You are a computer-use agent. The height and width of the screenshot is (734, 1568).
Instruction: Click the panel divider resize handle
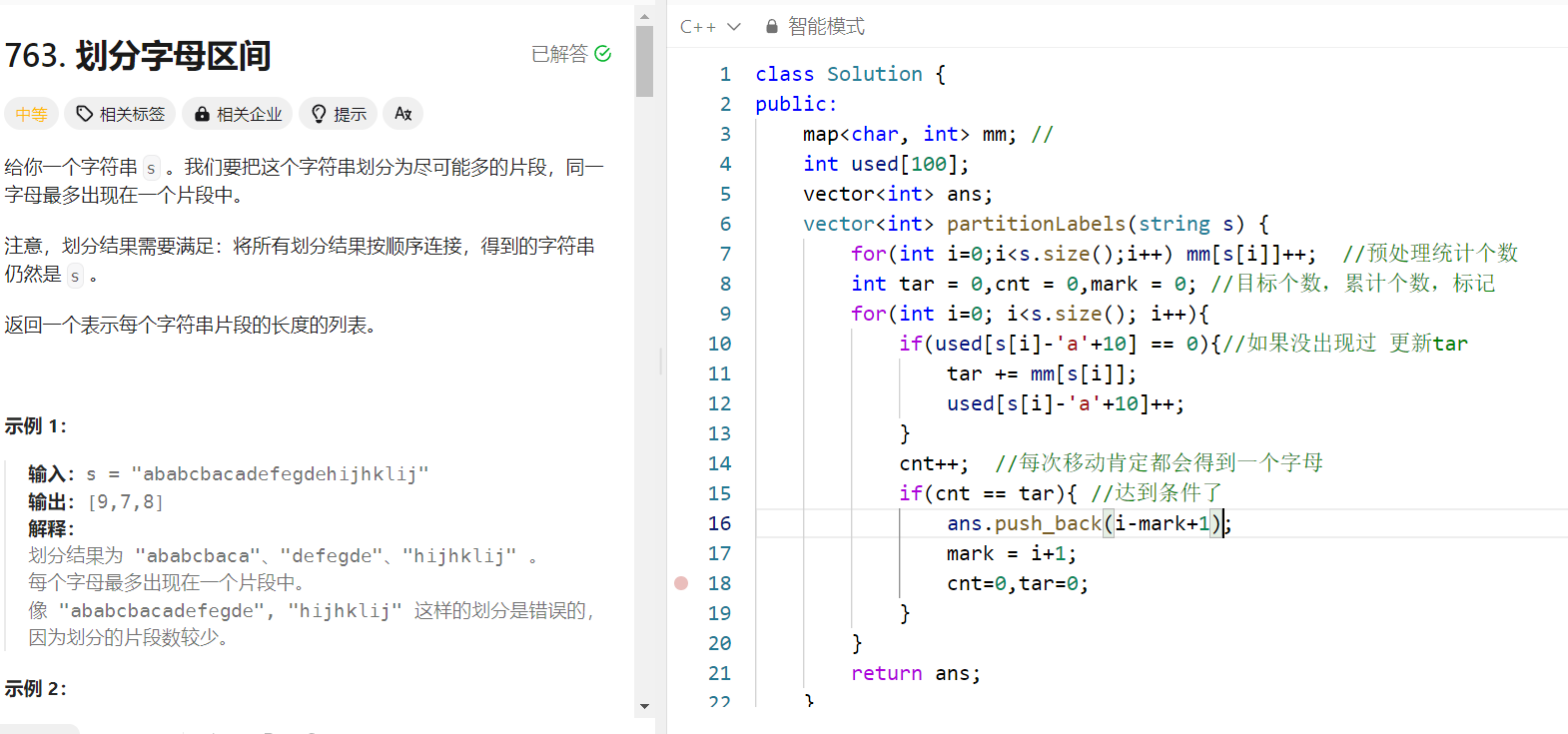(661, 362)
